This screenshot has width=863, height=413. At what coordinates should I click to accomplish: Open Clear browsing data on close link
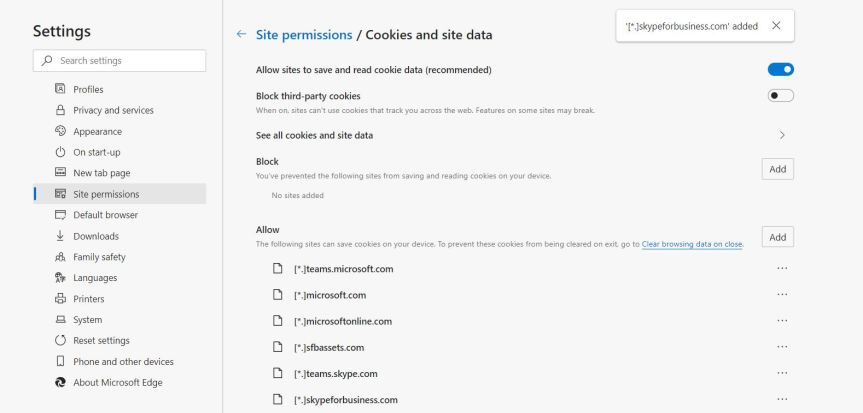tap(692, 244)
